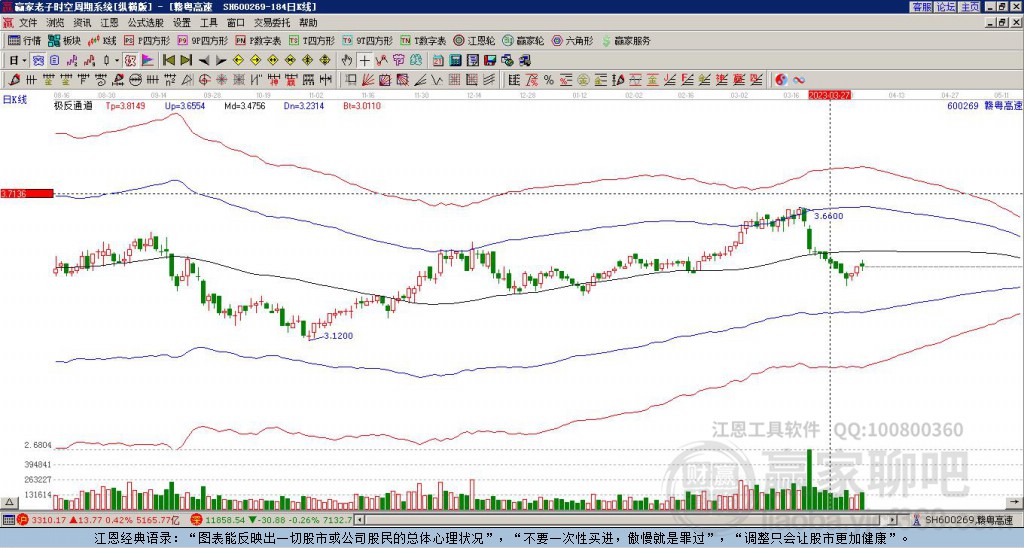Image resolution: width=1024 pixels, height=548 pixels.
Task: Open the 江恩 menu
Action: (x=109, y=22)
